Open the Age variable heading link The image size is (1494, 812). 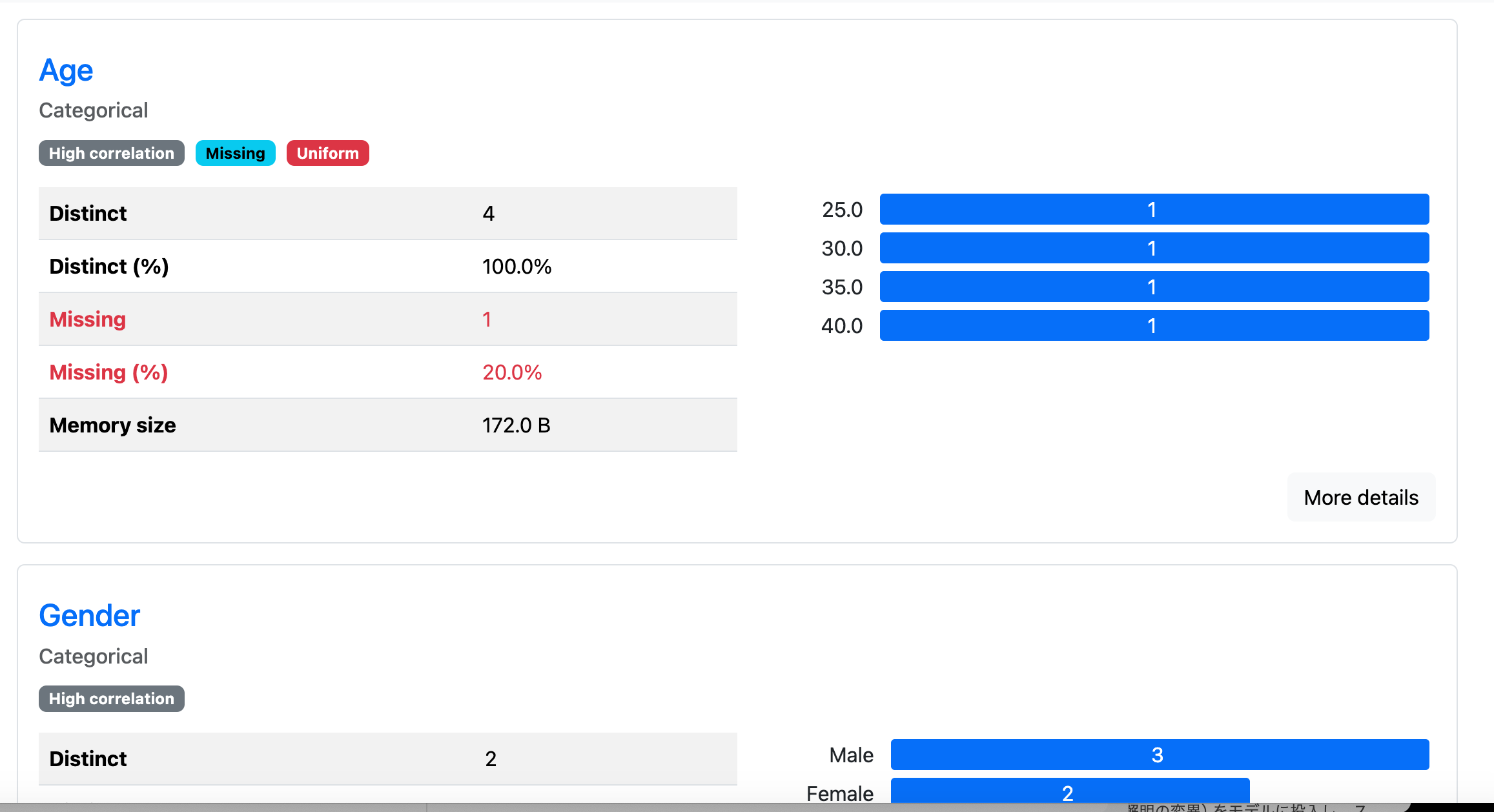[x=66, y=70]
